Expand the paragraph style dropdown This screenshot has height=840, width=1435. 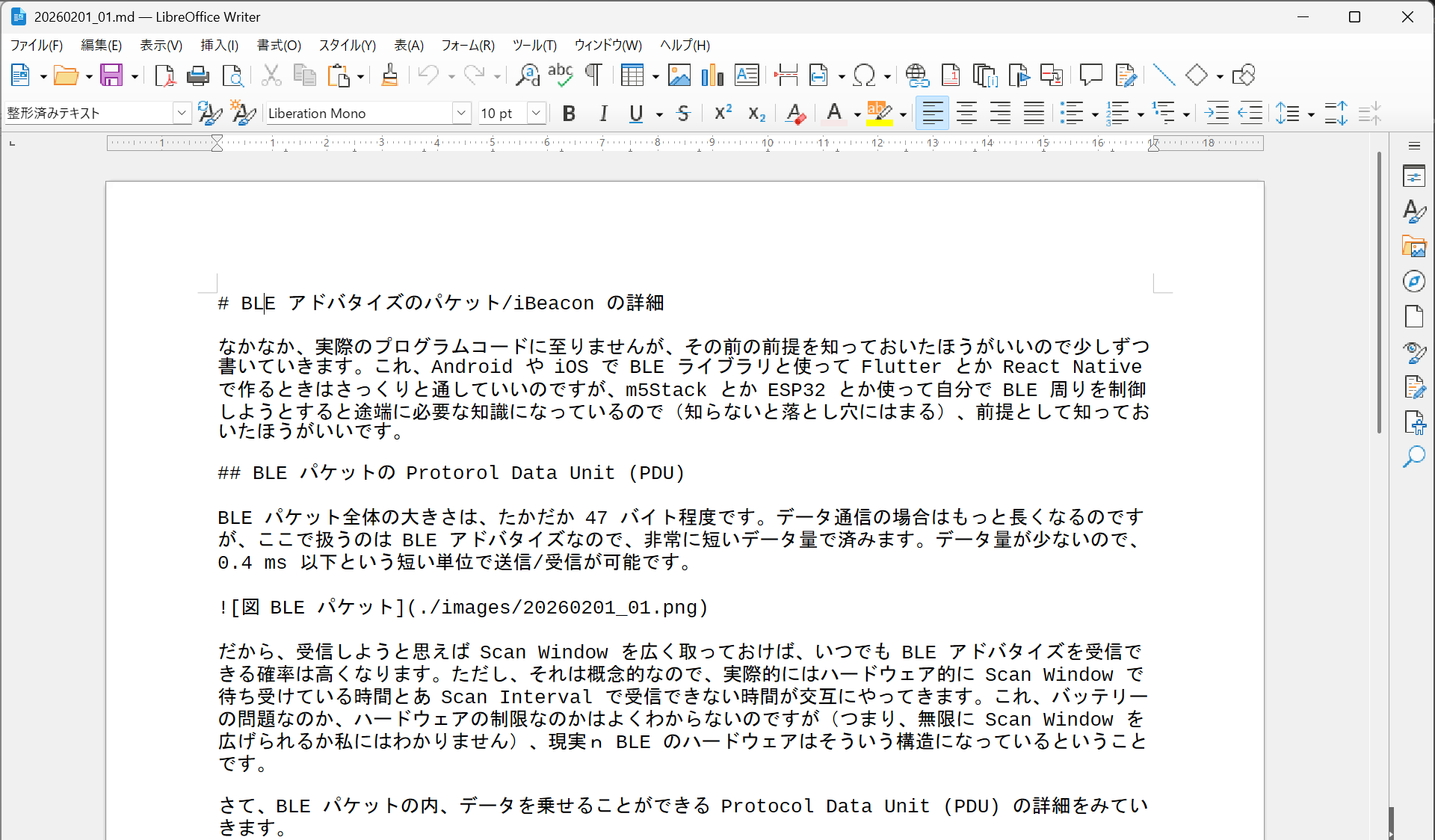point(182,114)
